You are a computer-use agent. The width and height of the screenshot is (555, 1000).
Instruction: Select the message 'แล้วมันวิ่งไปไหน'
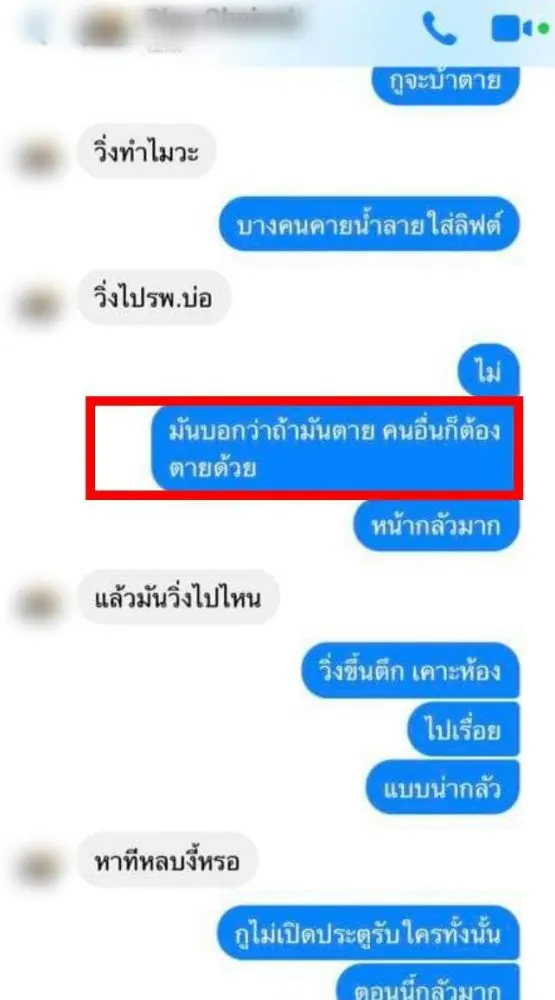point(178,597)
